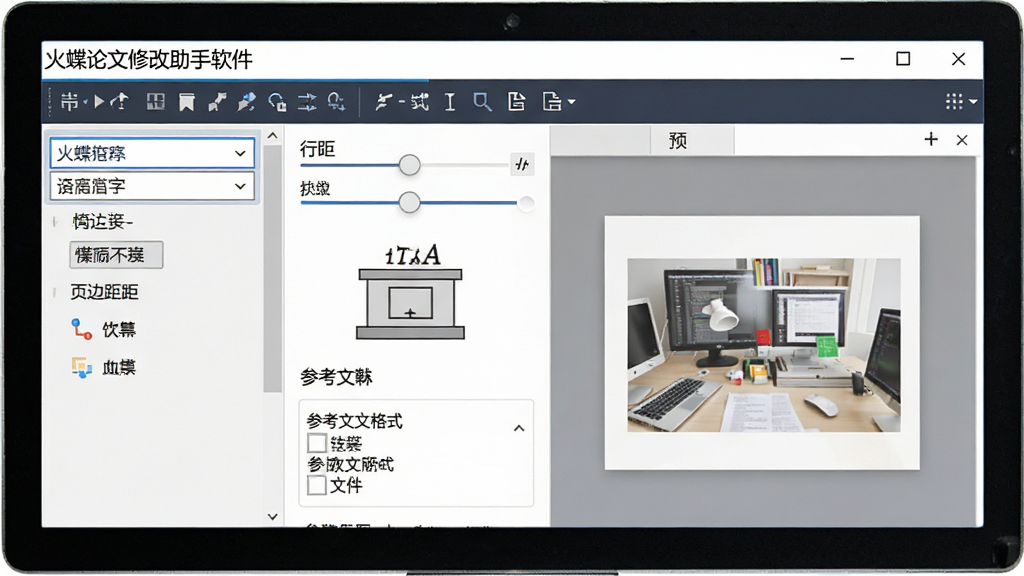Enable the 文件 checkbox
This screenshot has height=576, width=1024.
pos(317,485)
